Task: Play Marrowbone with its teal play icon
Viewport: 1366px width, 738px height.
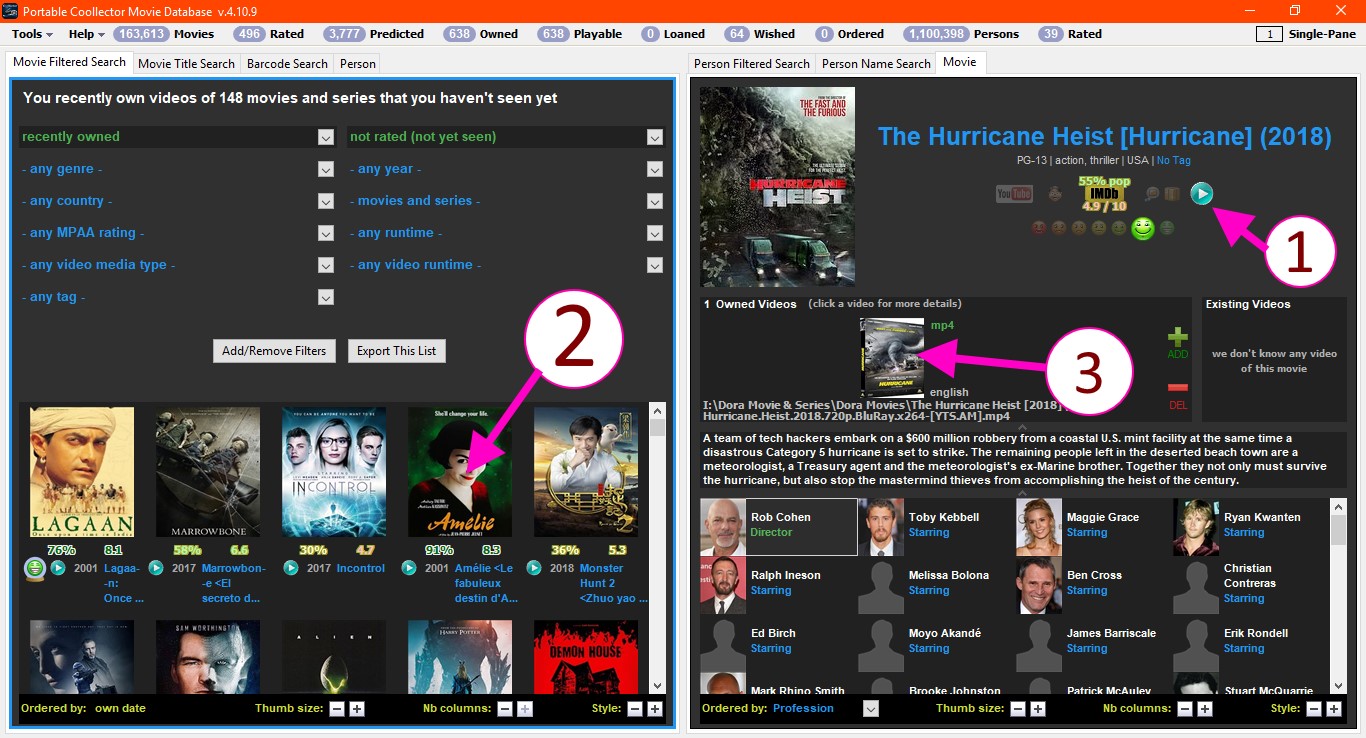Action: [156, 568]
